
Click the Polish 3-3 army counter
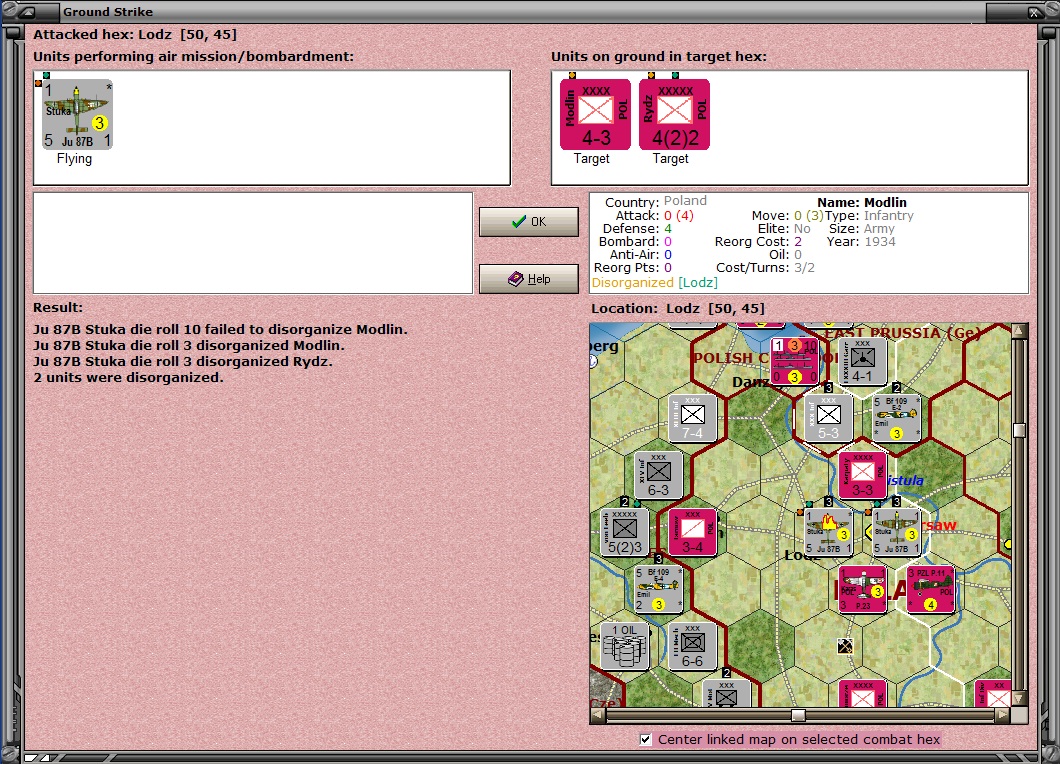(862, 475)
